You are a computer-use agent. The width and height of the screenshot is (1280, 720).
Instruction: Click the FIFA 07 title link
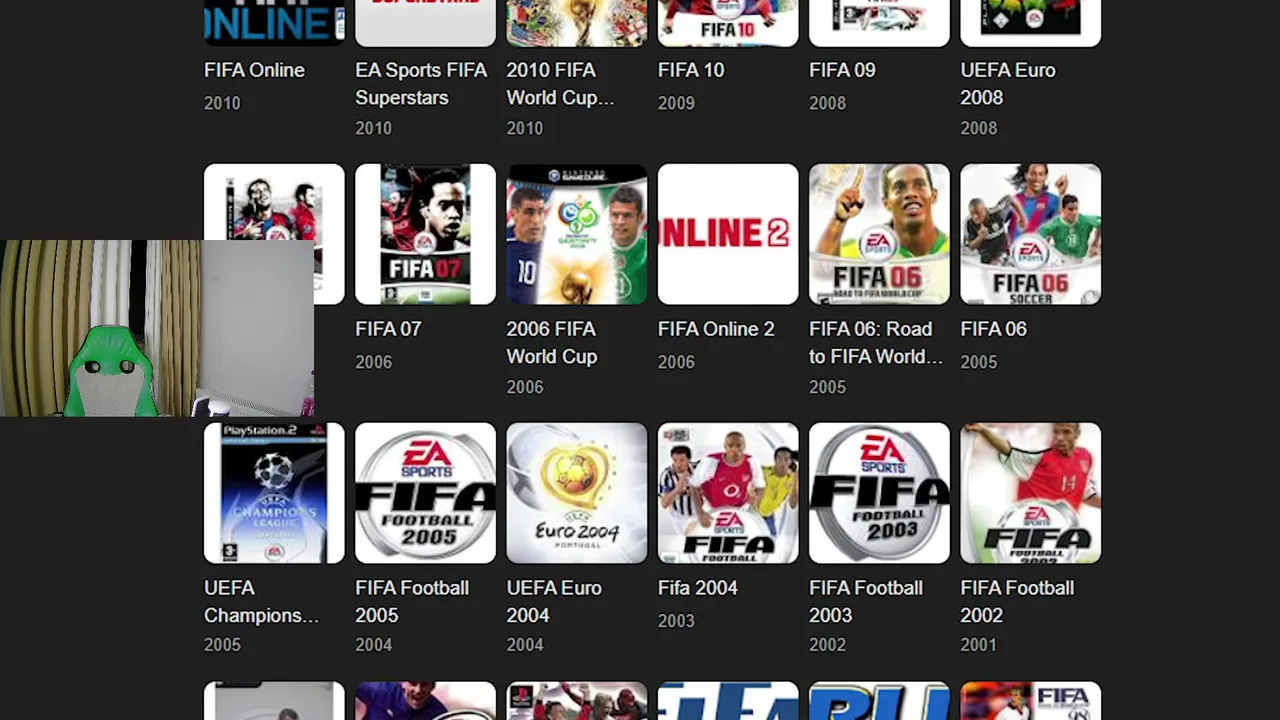(388, 329)
